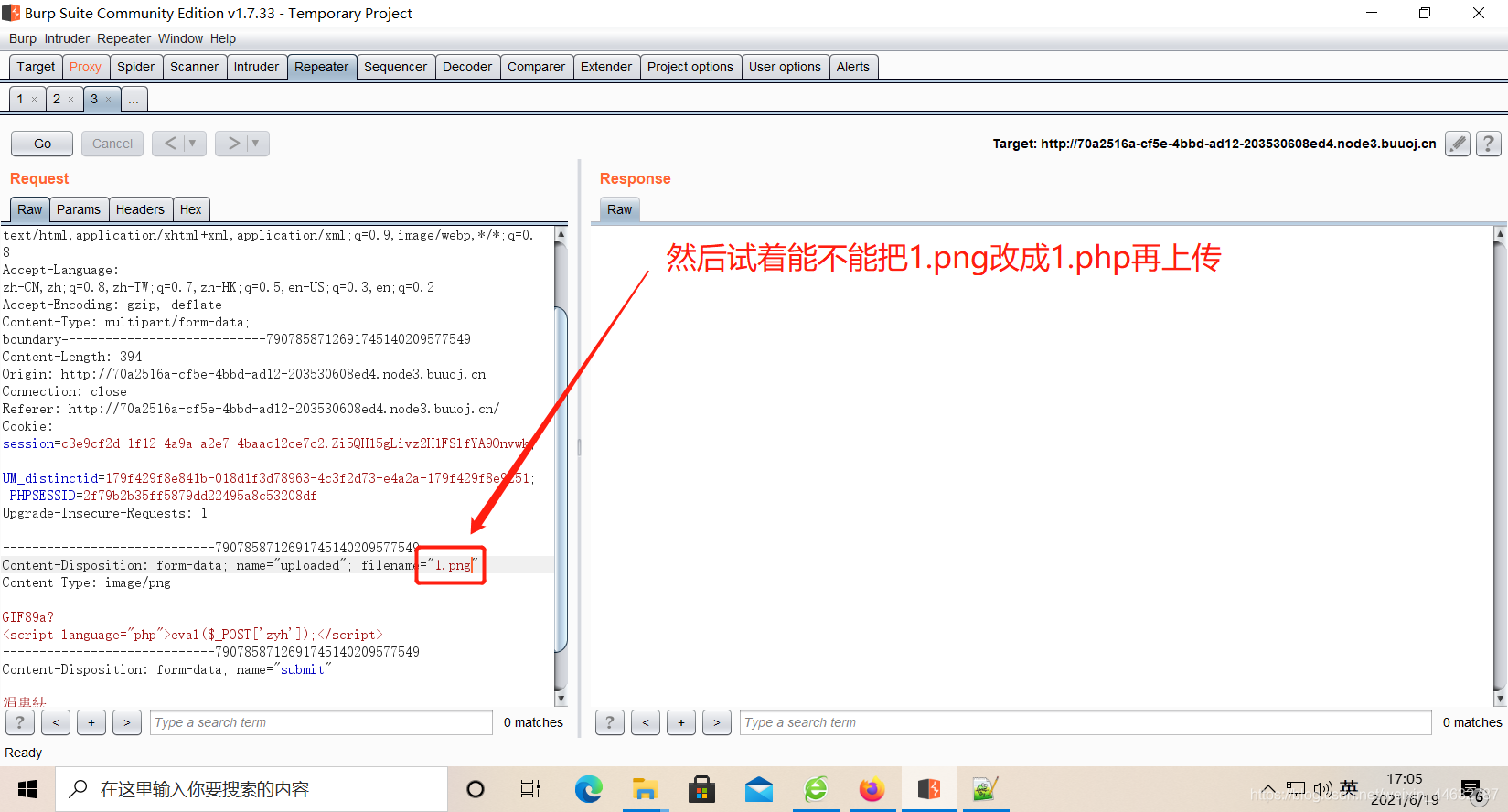Viewport: 1508px width, 812px height.
Task: Open the User options tab
Action: click(785, 67)
